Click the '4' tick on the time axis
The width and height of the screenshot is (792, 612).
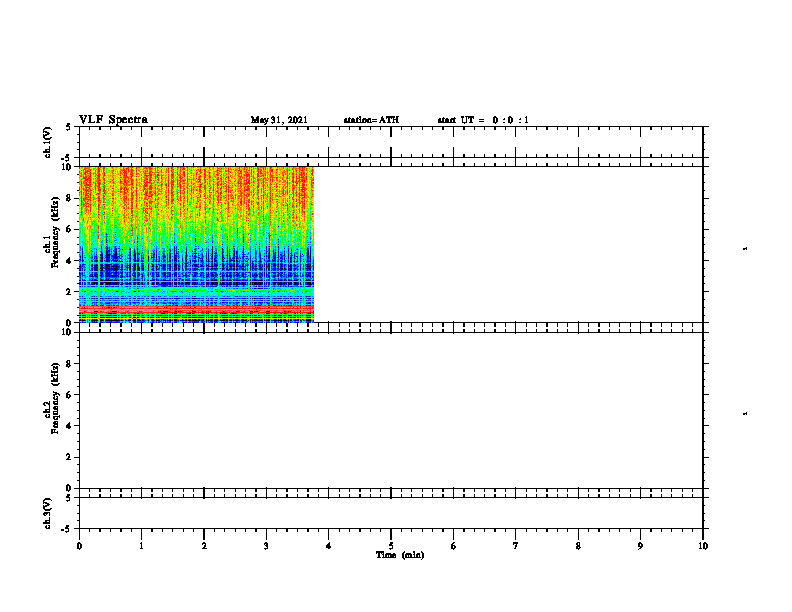pos(329,546)
